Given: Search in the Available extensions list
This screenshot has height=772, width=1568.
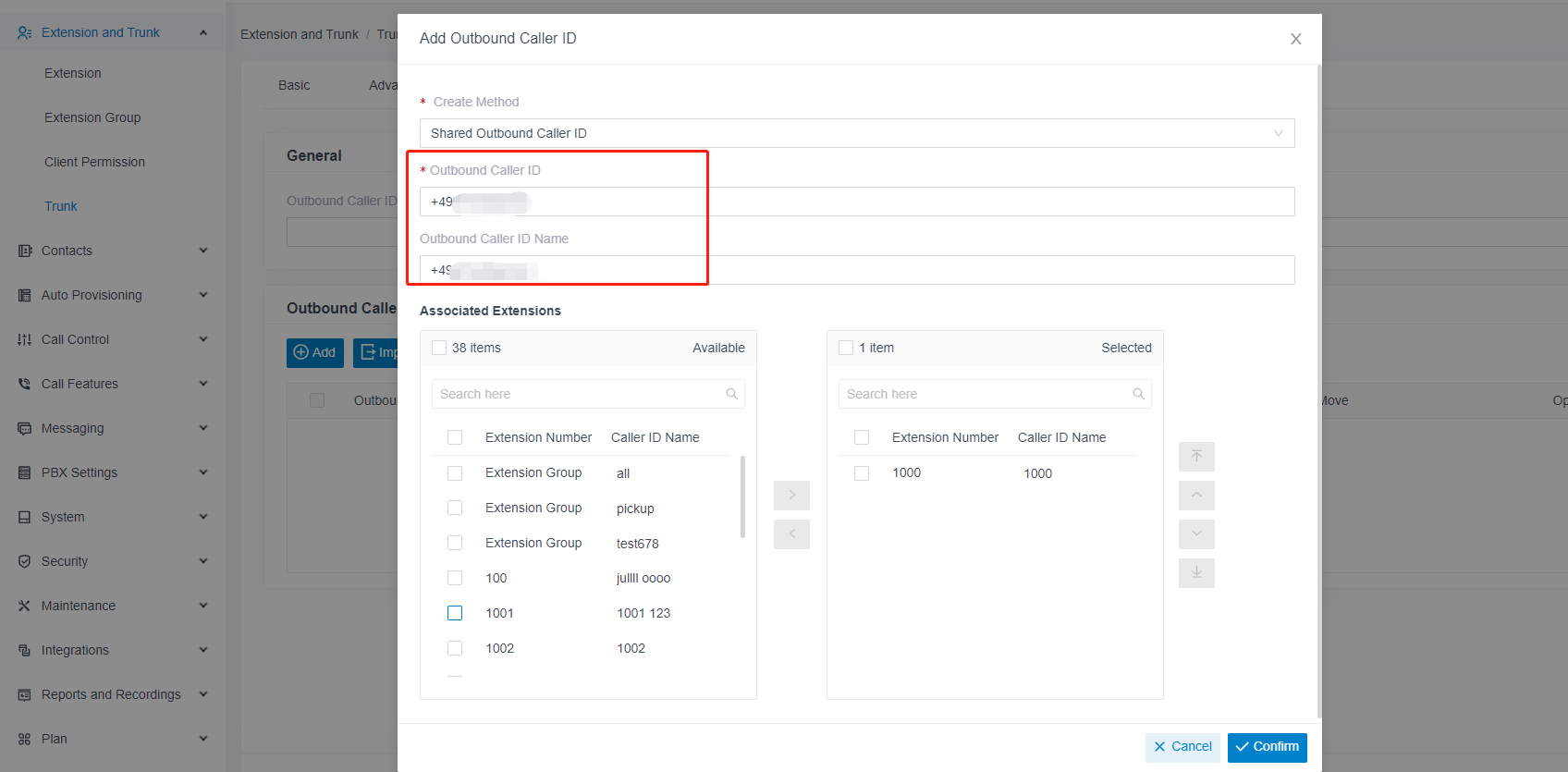Looking at the screenshot, I should [588, 394].
